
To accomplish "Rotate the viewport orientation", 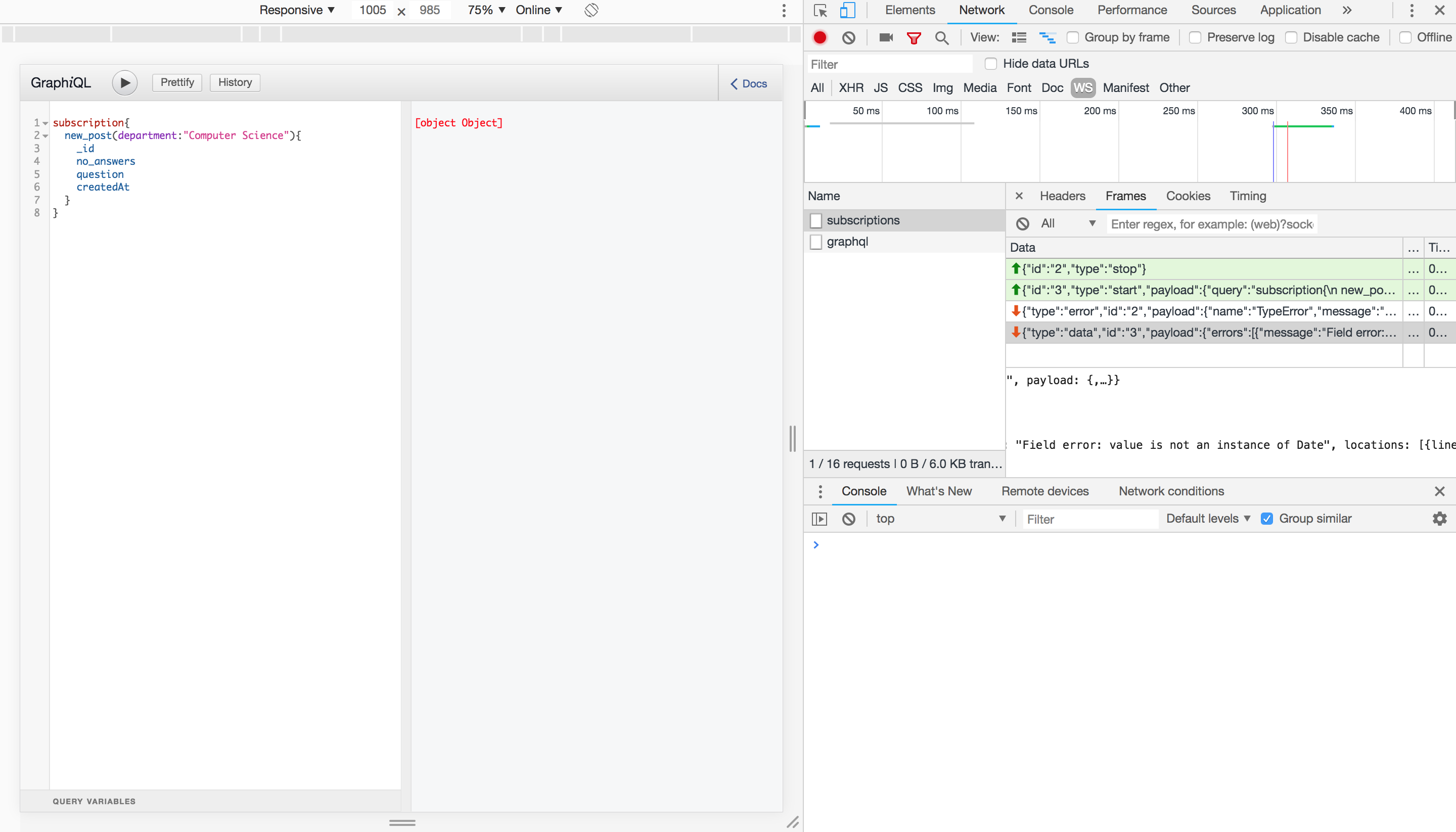I will pos(591,10).
